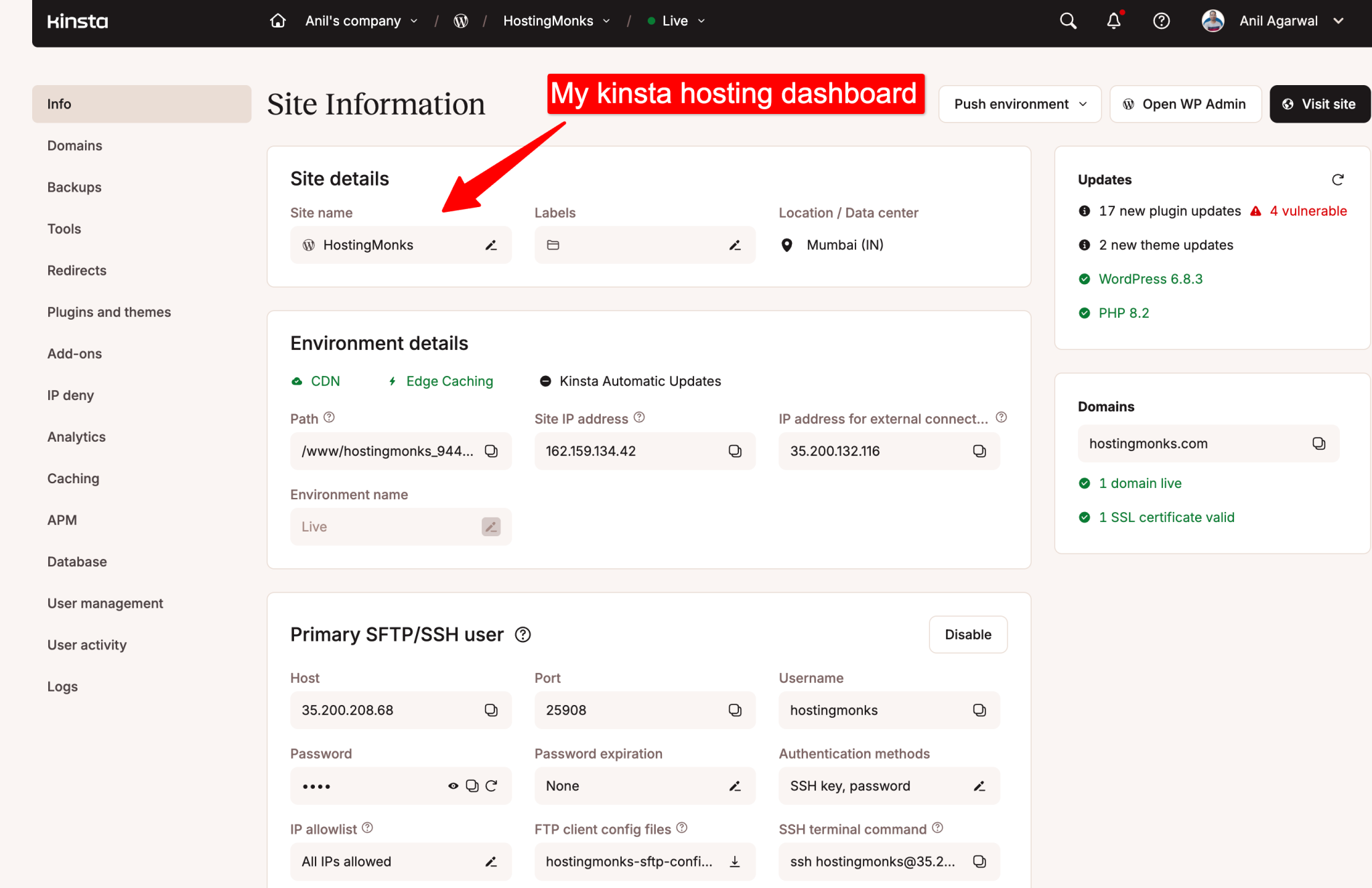The height and width of the screenshot is (888, 1372).
Task: Go home via the house icon
Action: tap(277, 21)
